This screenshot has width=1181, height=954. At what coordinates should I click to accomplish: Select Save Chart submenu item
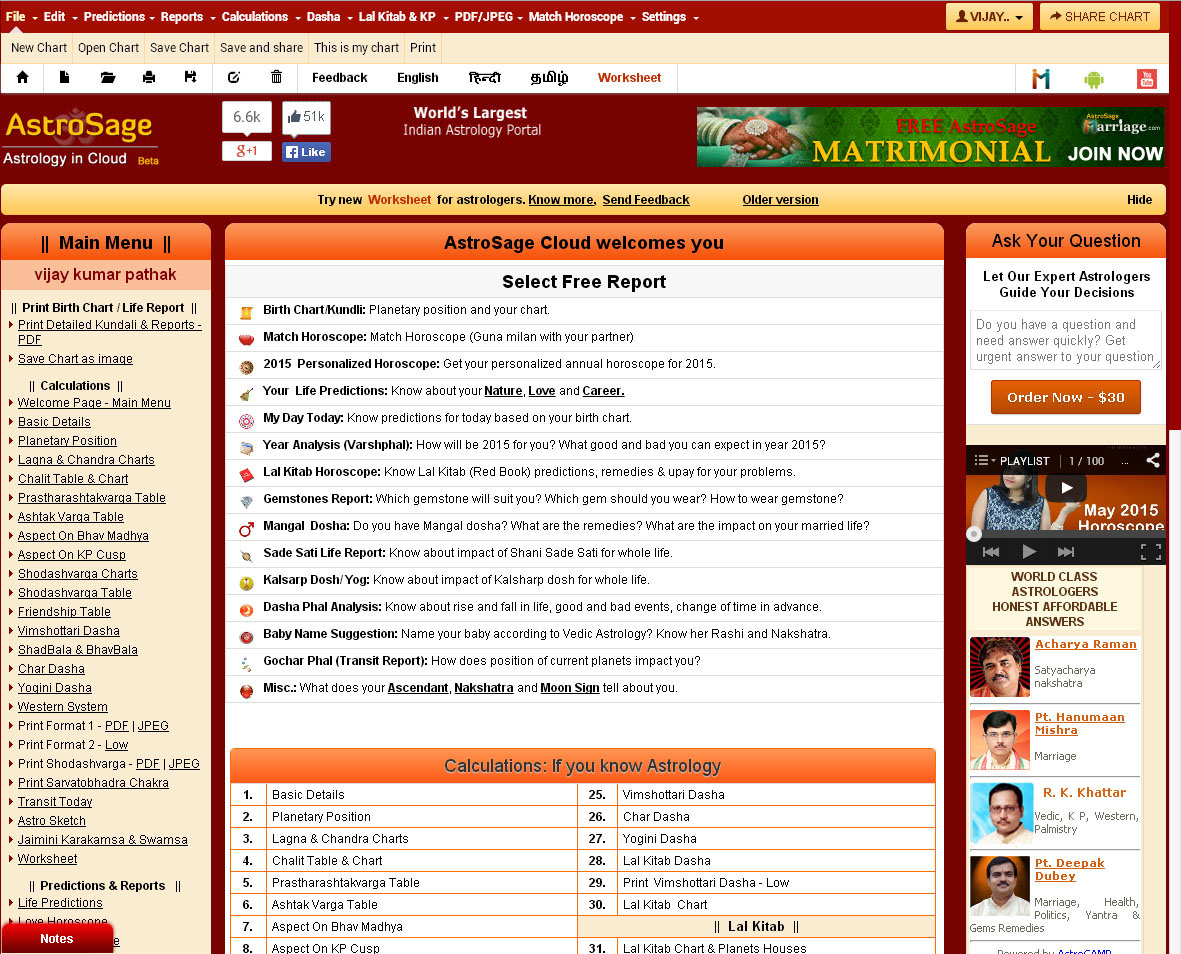(179, 47)
